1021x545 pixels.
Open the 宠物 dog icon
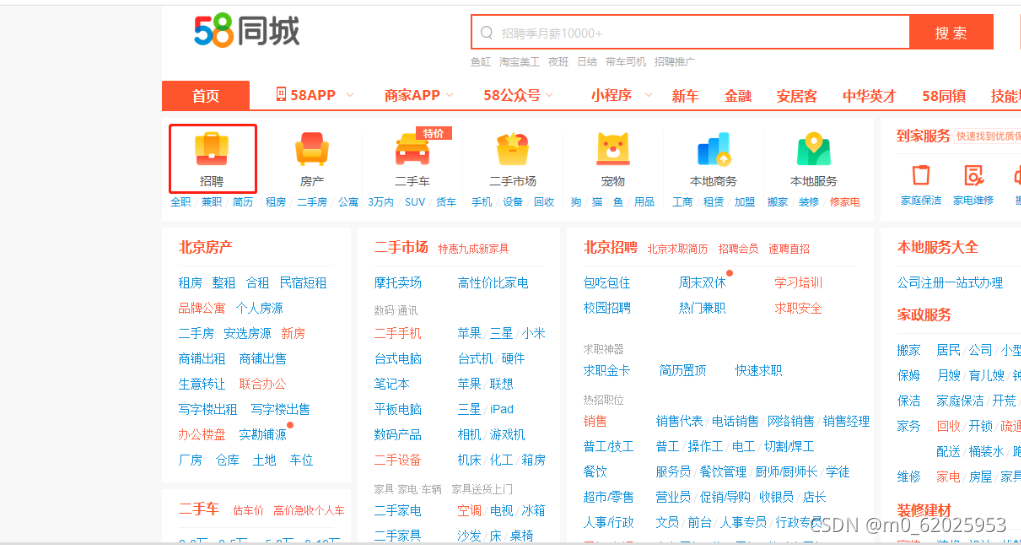click(x=613, y=148)
